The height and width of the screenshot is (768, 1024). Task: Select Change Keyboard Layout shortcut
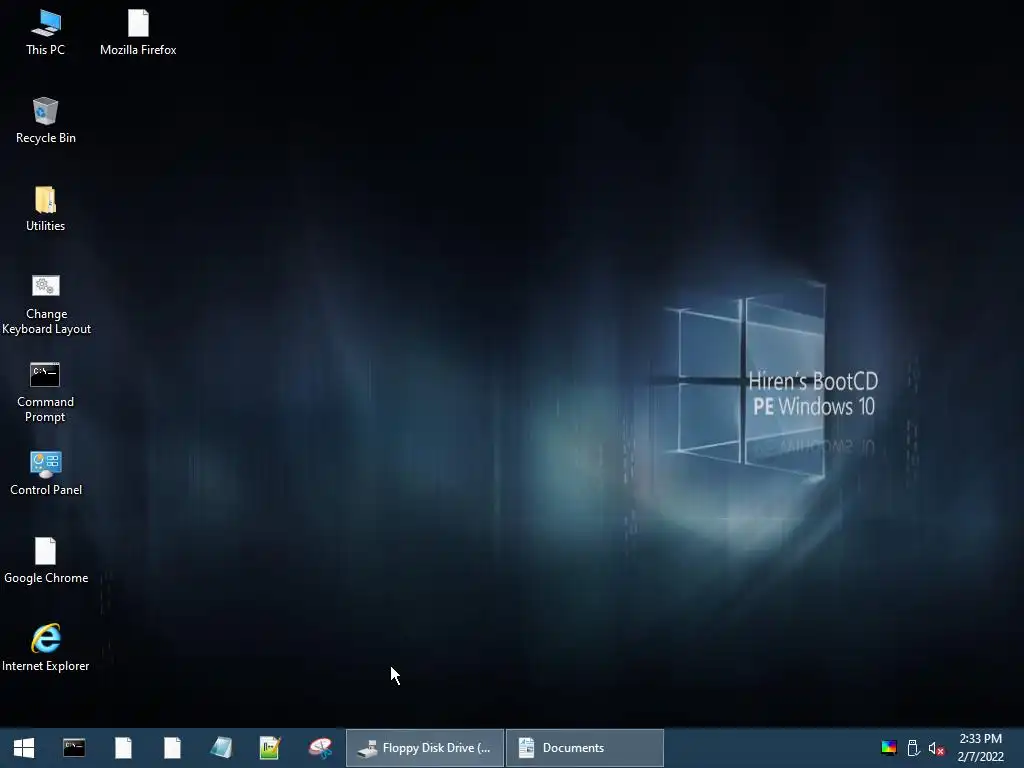pyautogui.click(x=46, y=304)
